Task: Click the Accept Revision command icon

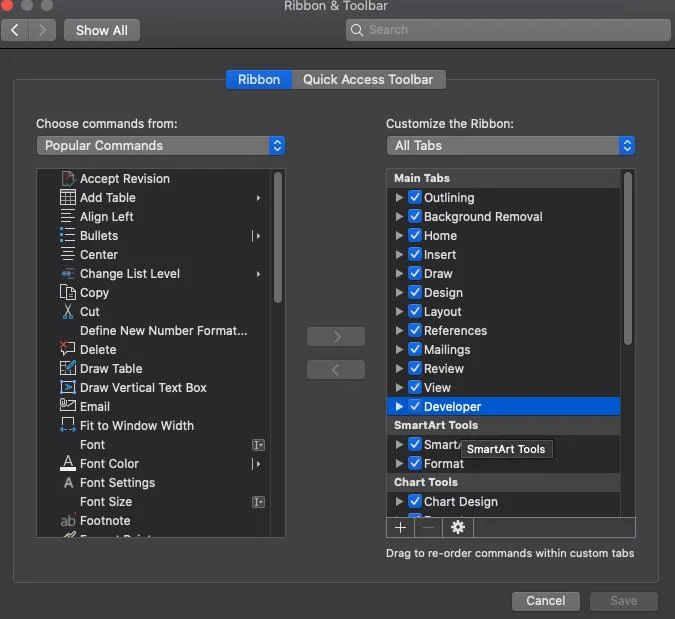Action: tap(68, 179)
